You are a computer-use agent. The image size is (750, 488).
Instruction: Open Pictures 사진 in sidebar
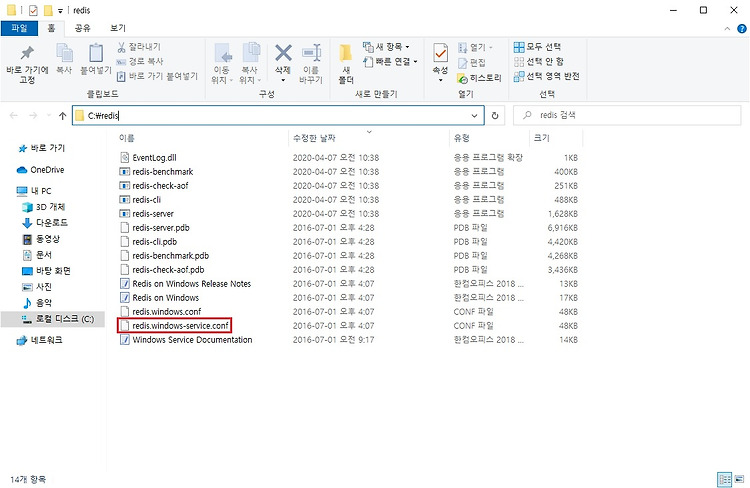(x=37, y=287)
